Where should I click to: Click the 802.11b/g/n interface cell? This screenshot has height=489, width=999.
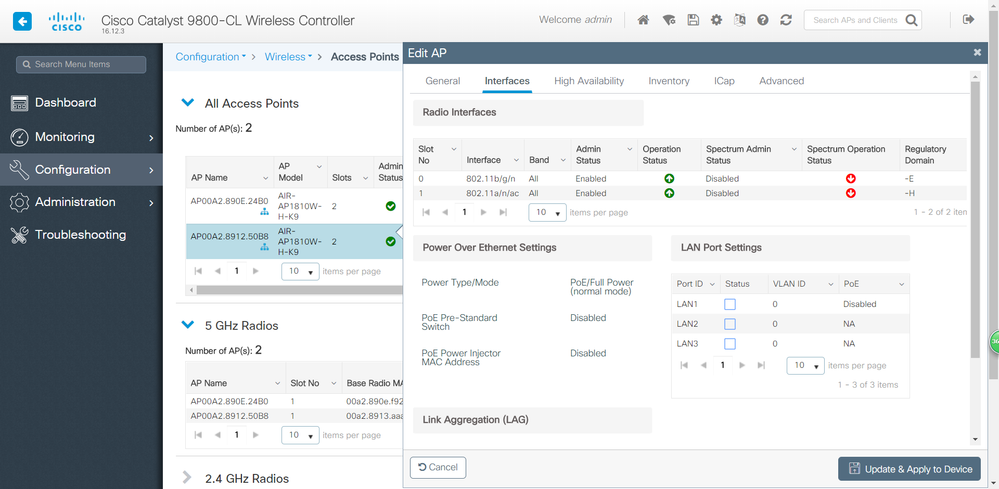tap(493, 179)
